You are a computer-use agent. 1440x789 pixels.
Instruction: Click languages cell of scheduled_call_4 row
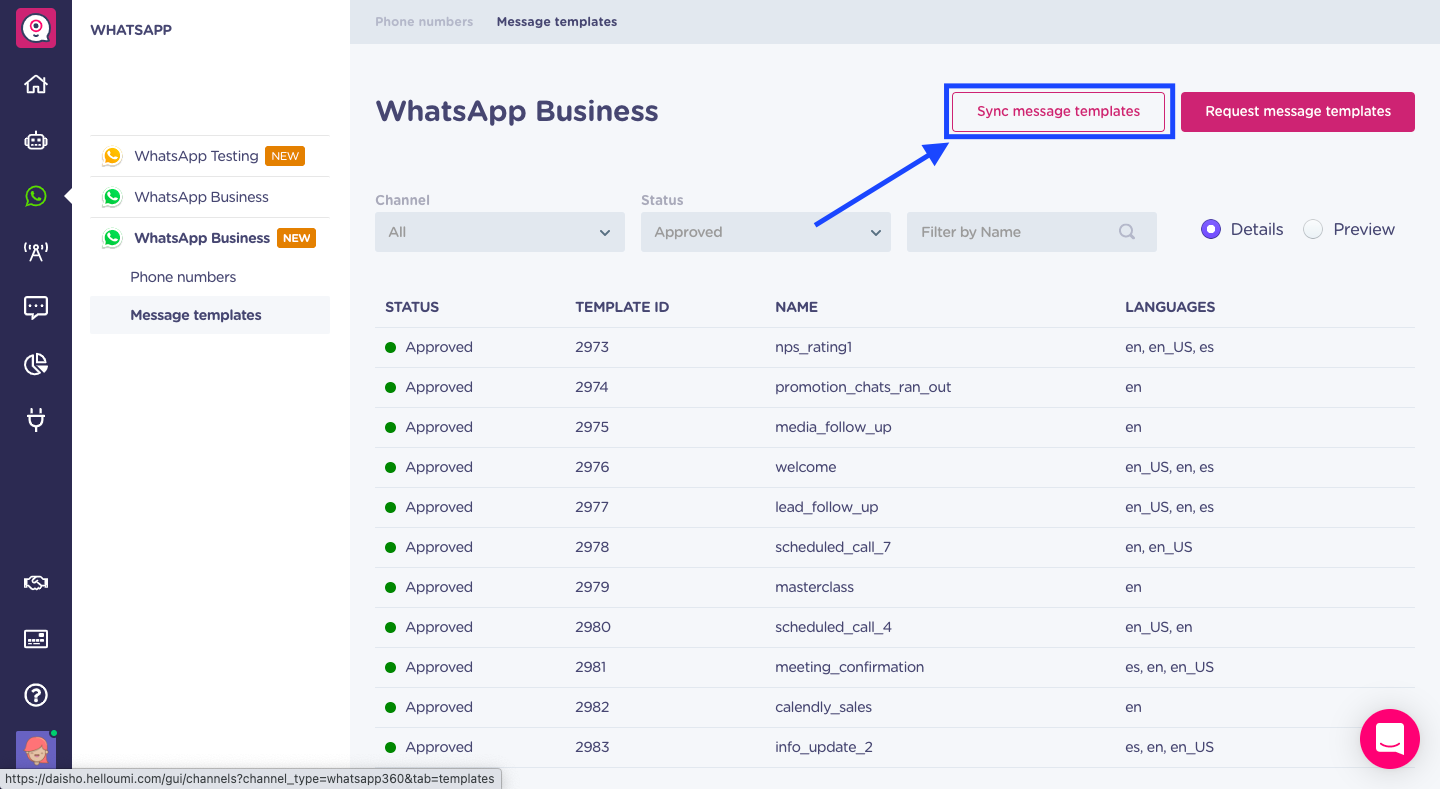click(1159, 627)
